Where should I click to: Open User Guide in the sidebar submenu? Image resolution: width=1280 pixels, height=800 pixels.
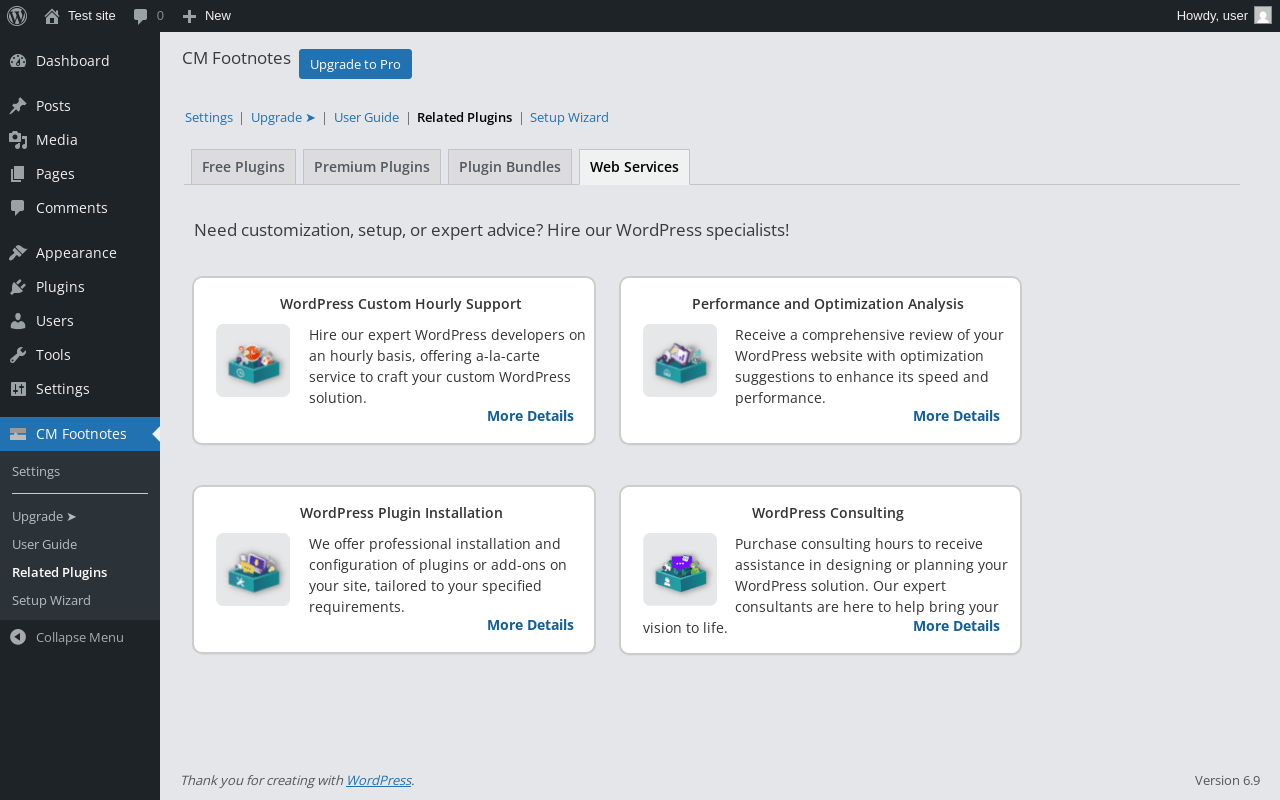click(x=44, y=544)
